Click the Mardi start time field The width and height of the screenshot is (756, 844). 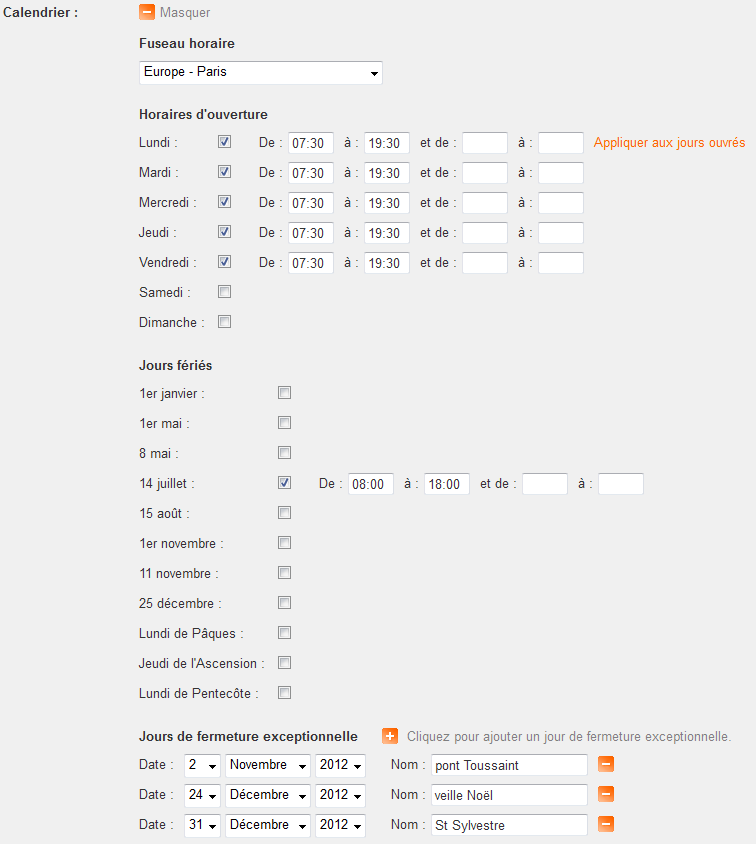pyautogui.click(x=310, y=173)
